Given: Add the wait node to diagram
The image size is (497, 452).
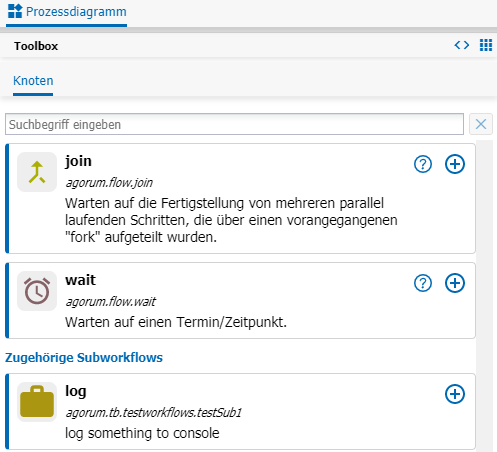Looking at the screenshot, I should pos(455,283).
